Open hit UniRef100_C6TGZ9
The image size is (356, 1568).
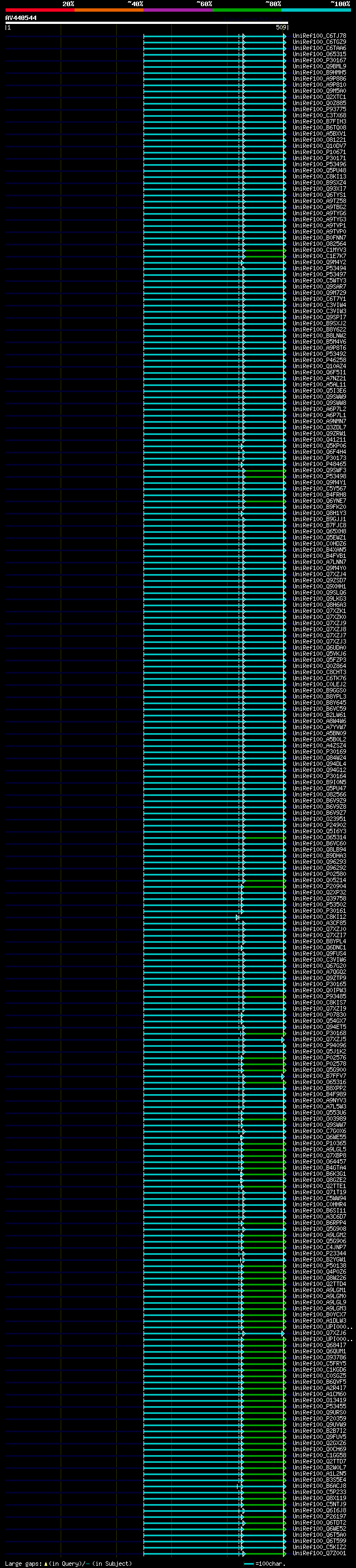(x=319, y=42)
